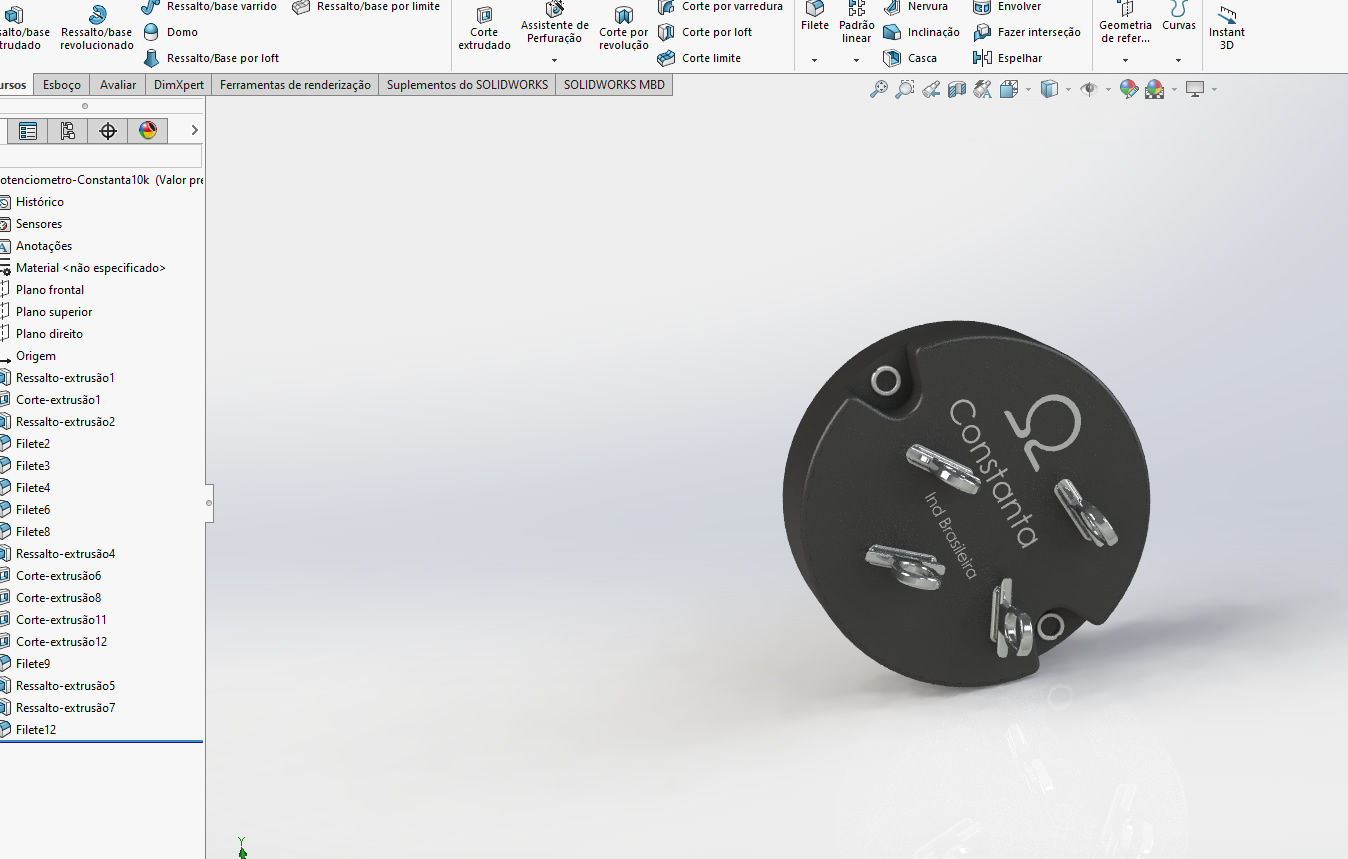
Task: Open Padrão linear dropdown arrow
Action: coord(857,60)
